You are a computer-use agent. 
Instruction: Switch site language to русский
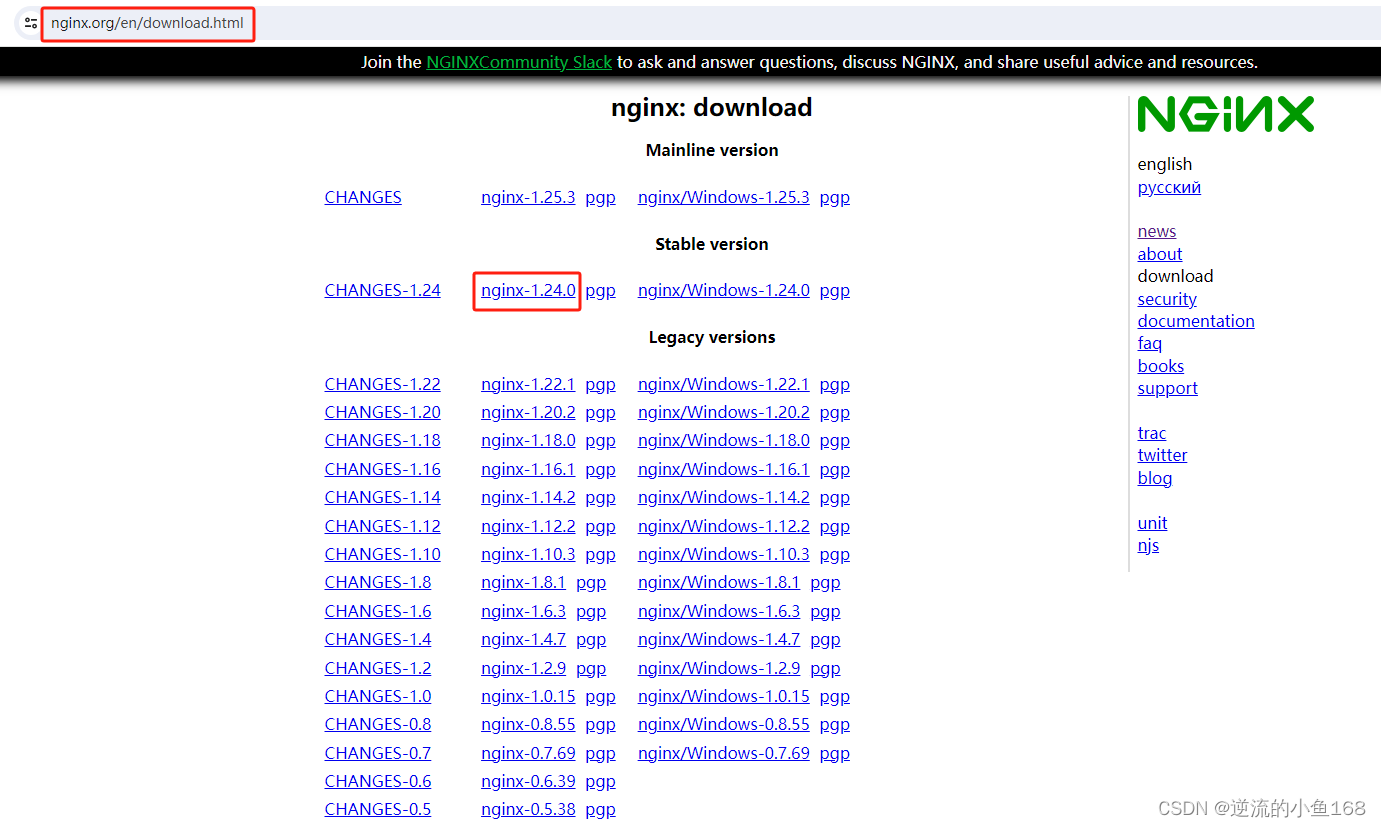click(x=1168, y=187)
